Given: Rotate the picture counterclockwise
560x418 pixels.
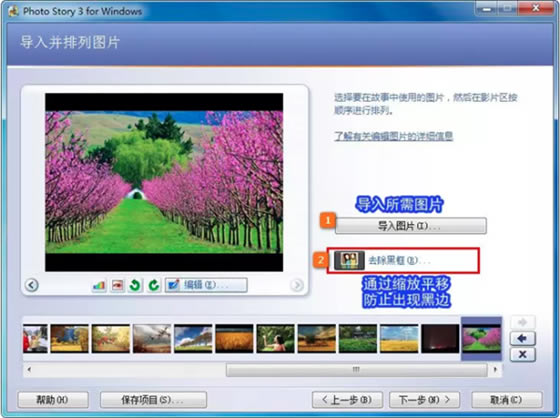Looking at the screenshot, I should point(135,285).
